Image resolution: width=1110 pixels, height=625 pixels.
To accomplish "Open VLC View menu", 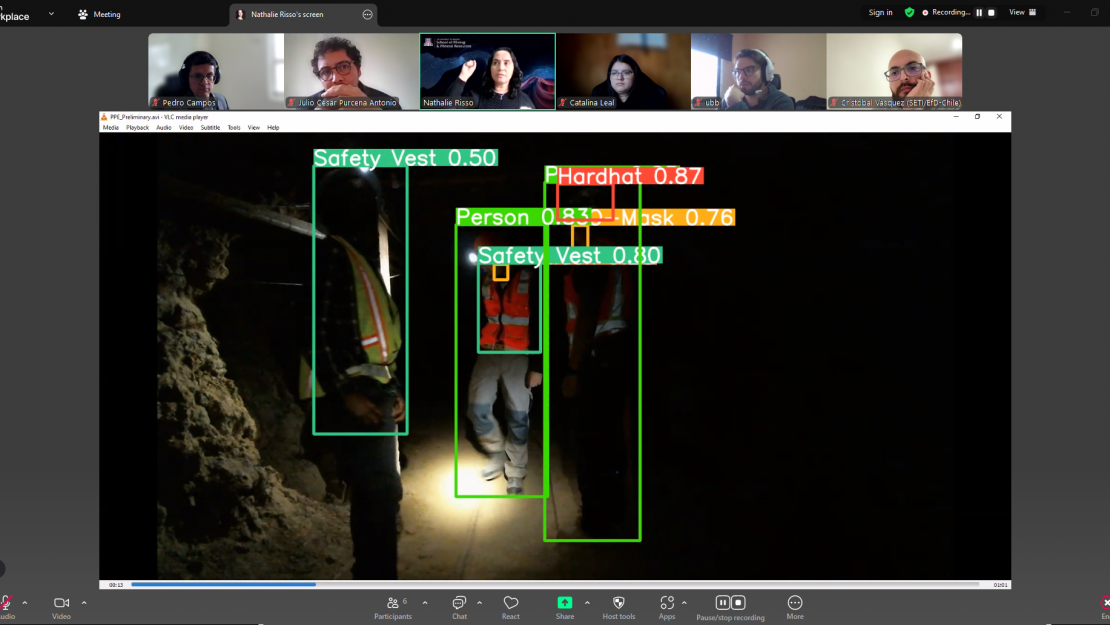I will [253, 128].
